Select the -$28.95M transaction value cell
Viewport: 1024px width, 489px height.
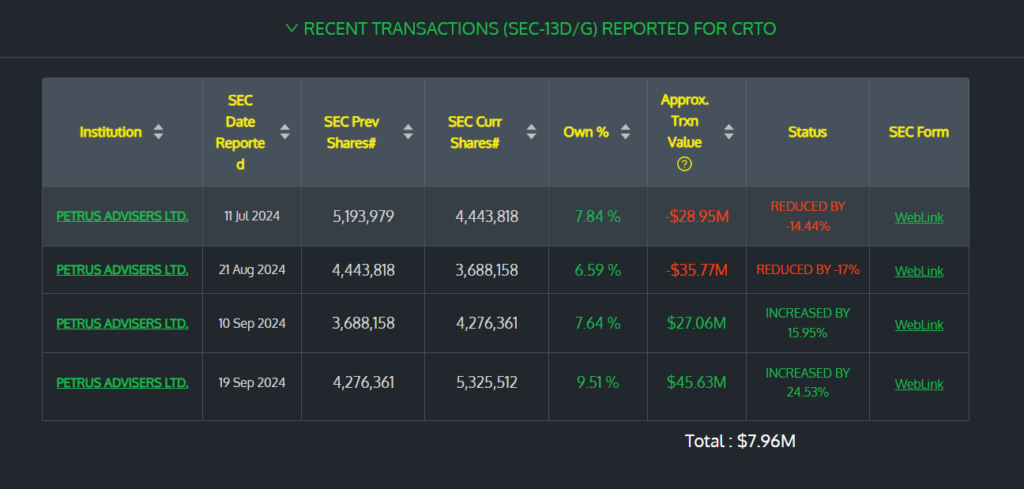696,216
